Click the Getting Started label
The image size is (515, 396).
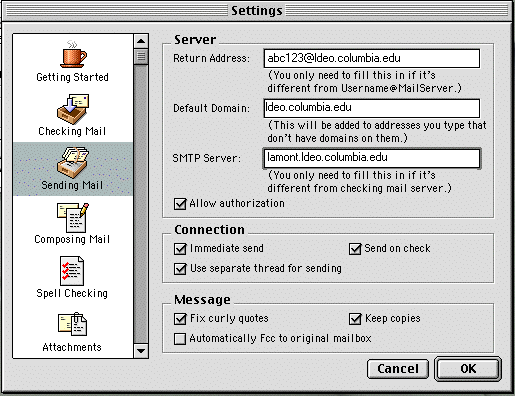pyautogui.click(x=72, y=77)
